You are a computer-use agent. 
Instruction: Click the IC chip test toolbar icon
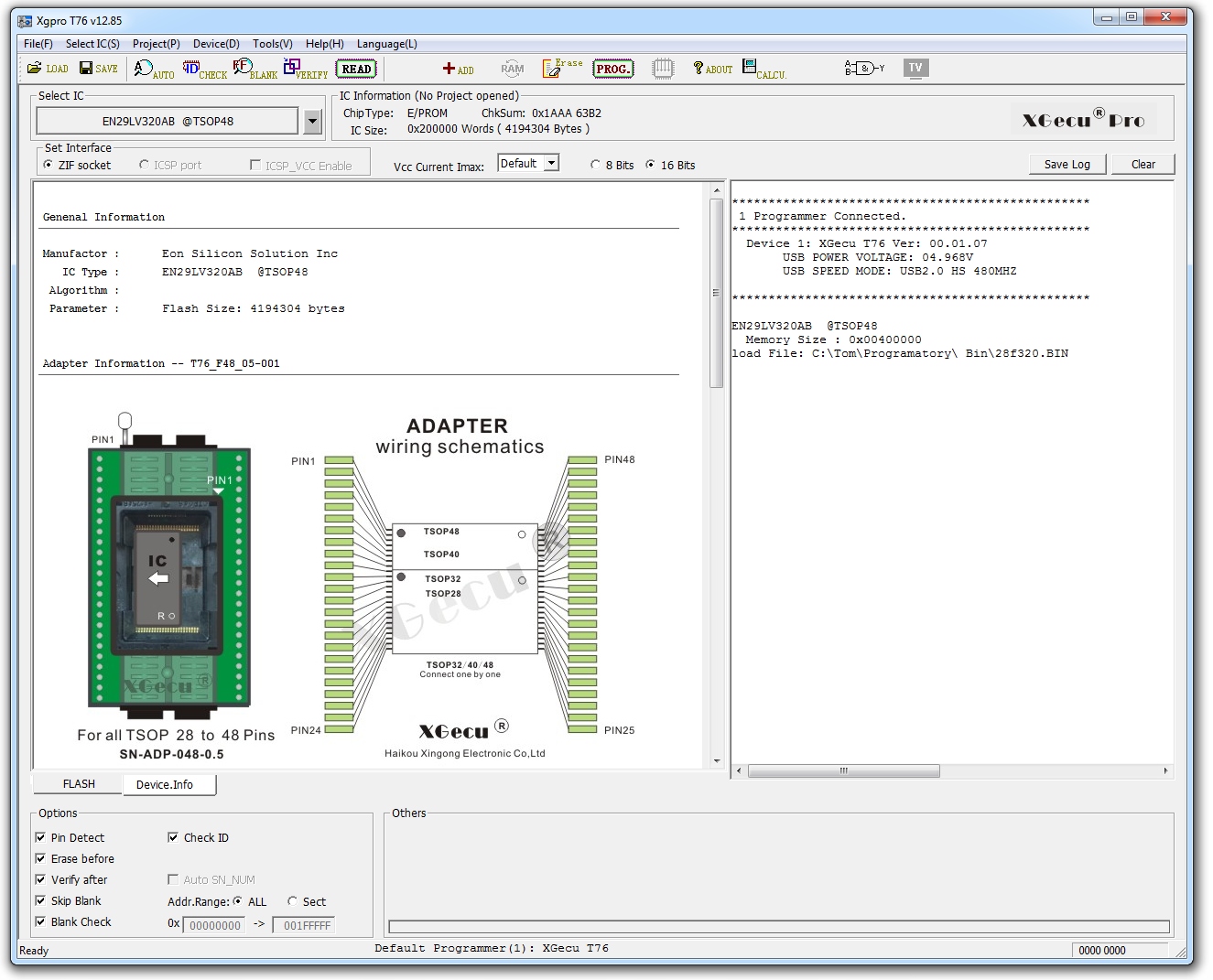(663, 69)
